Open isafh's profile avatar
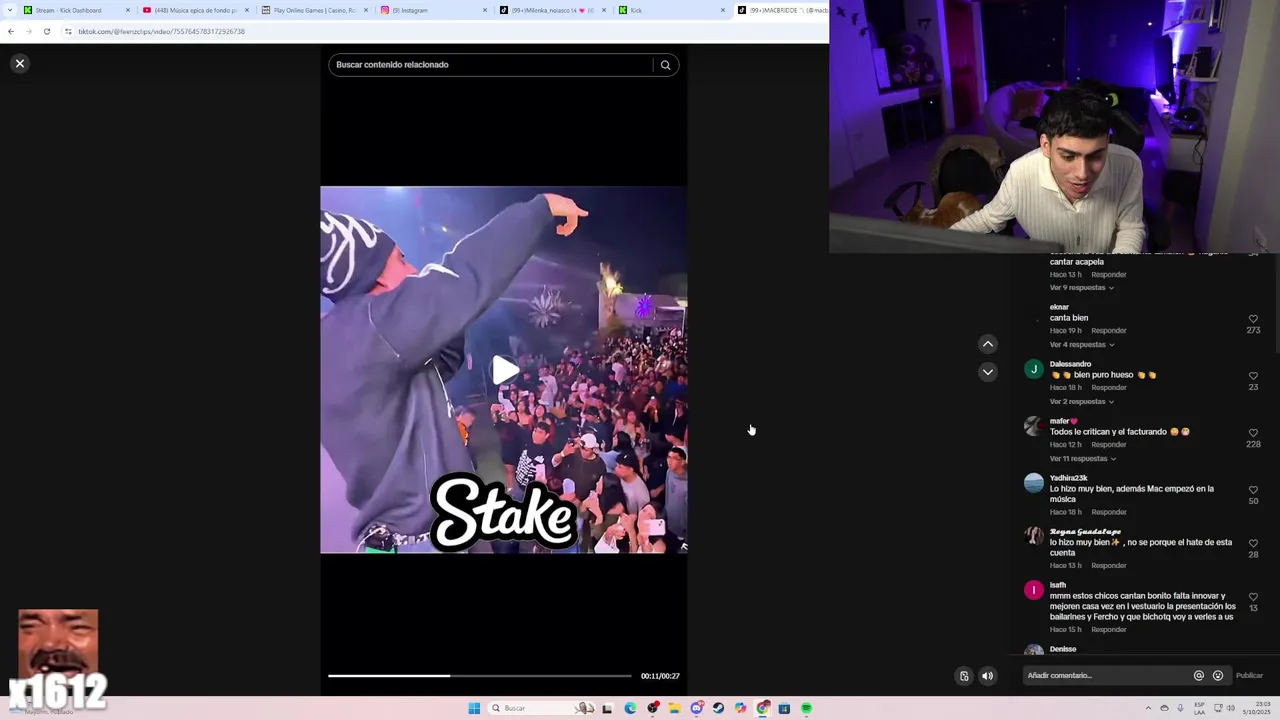 point(1034,590)
